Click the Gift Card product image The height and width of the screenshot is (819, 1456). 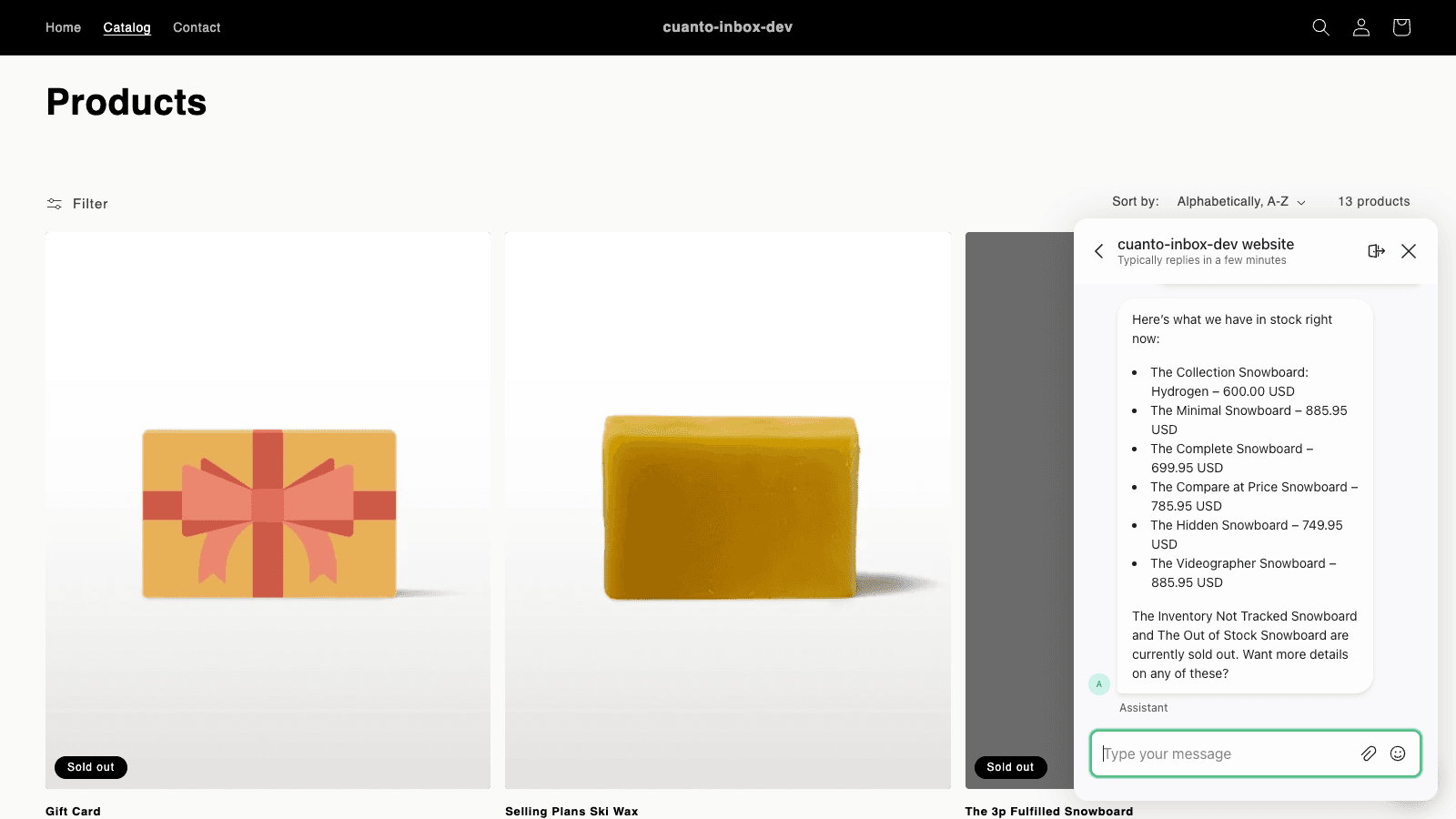[268, 511]
